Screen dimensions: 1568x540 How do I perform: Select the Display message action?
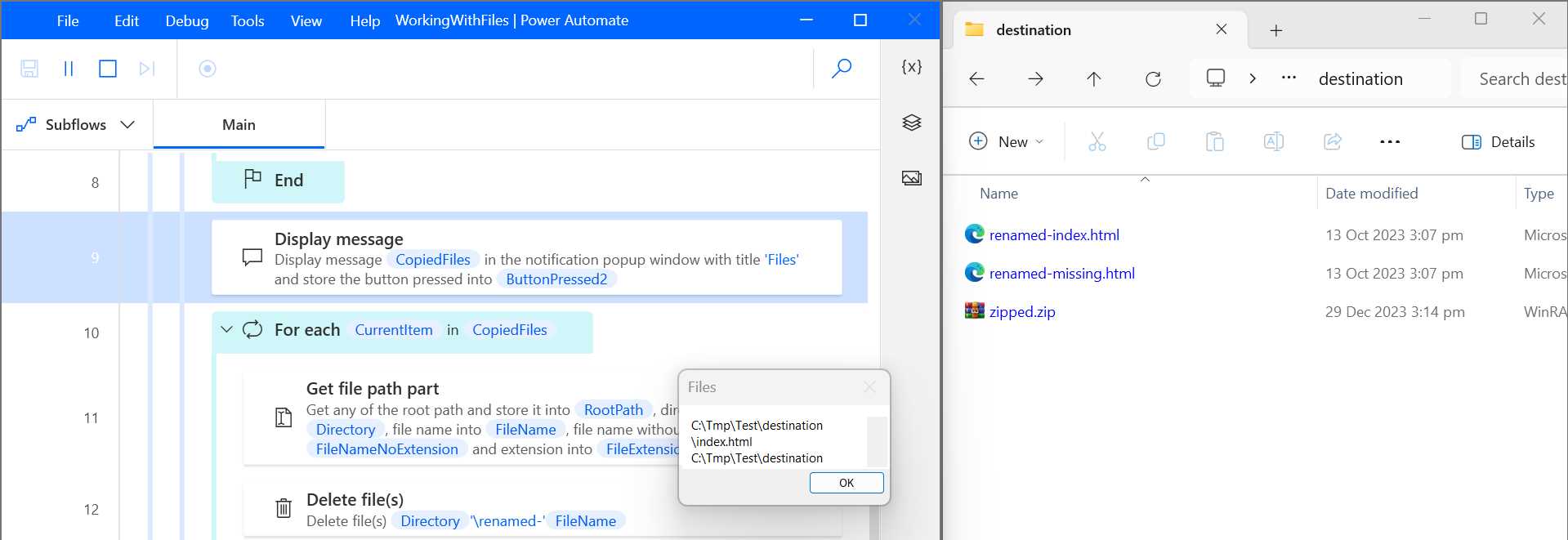[x=526, y=257]
